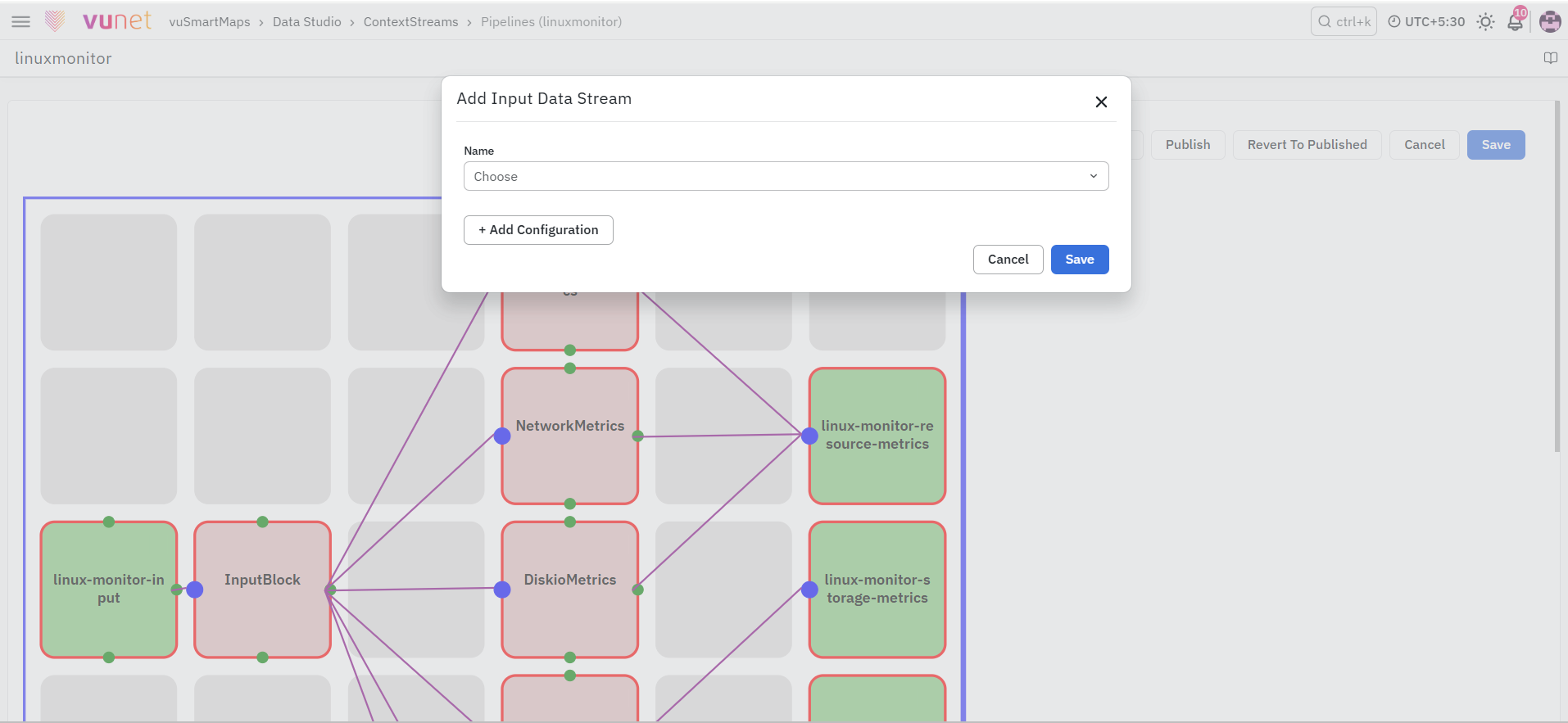
Task: Click the search magnifier icon
Action: pyautogui.click(x=1325, y=22)
